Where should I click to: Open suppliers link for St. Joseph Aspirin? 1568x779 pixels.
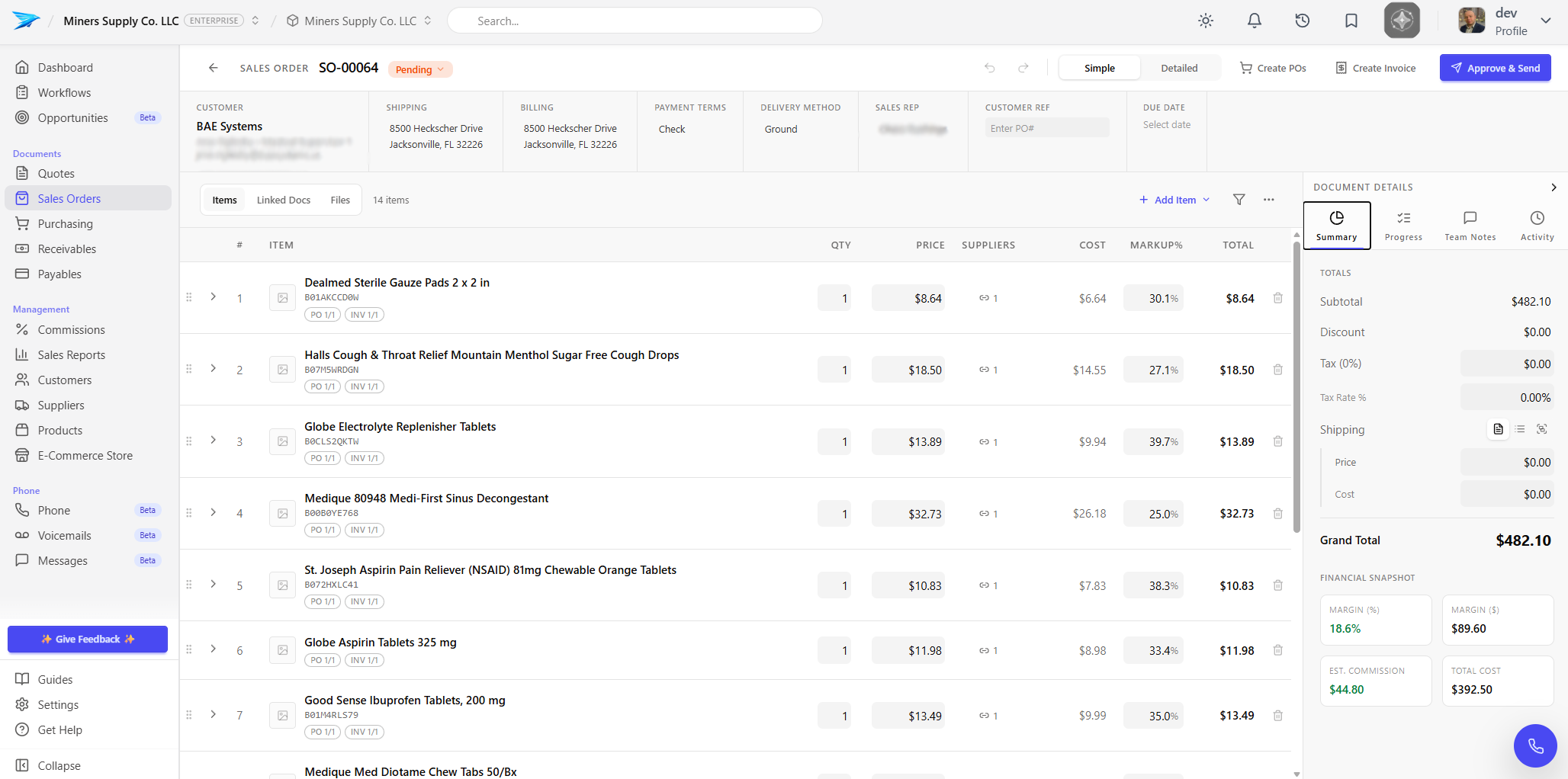point(988,585)
